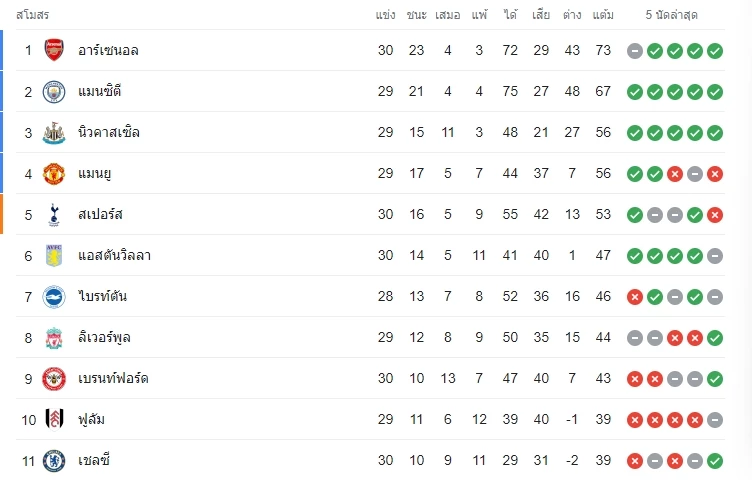Click the Liverpool club crest
The width and height of the screenshot is (752, 480).
pyautogui.click(x=54, y=337)
